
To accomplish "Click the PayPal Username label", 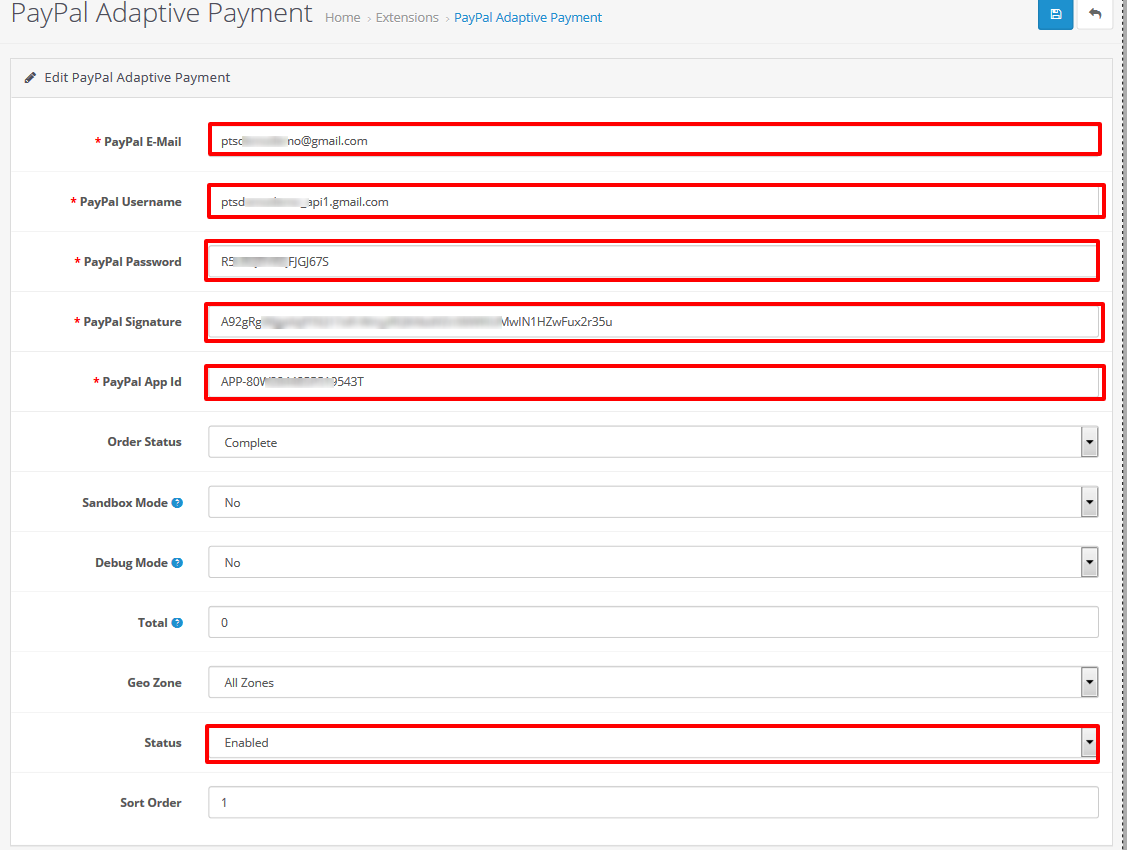I will pyautogui.click(x=130, y=202).
